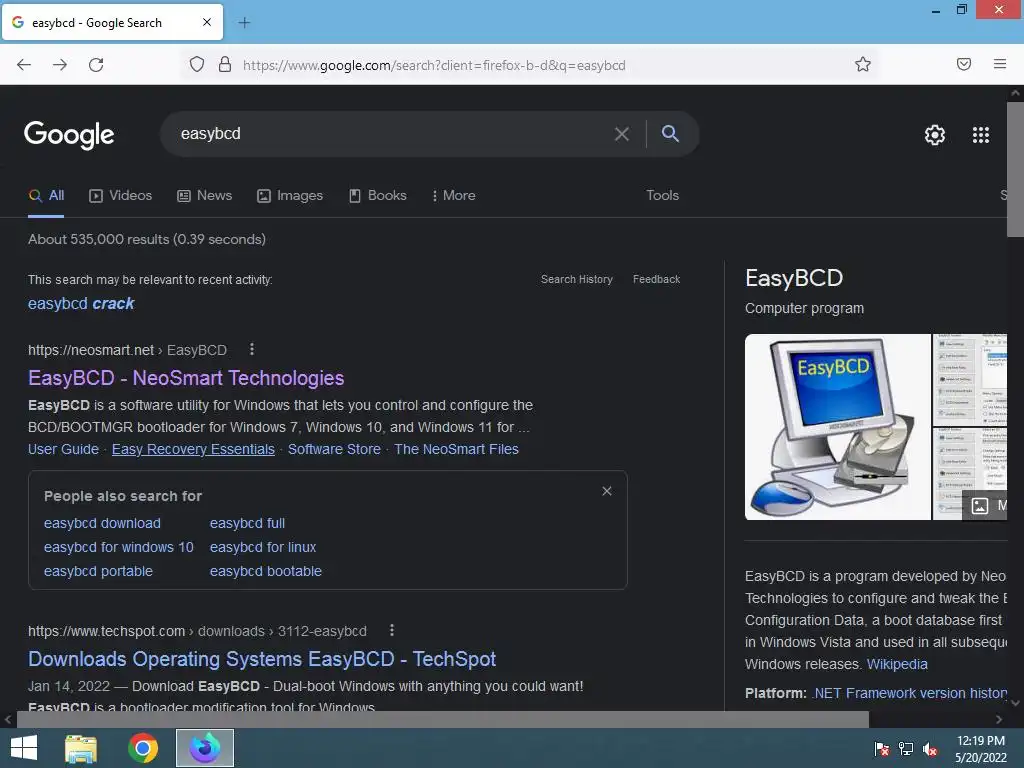1024x768 pixels.
Task: Open the shield tracking protection icon
Action: tap(197, 64)
